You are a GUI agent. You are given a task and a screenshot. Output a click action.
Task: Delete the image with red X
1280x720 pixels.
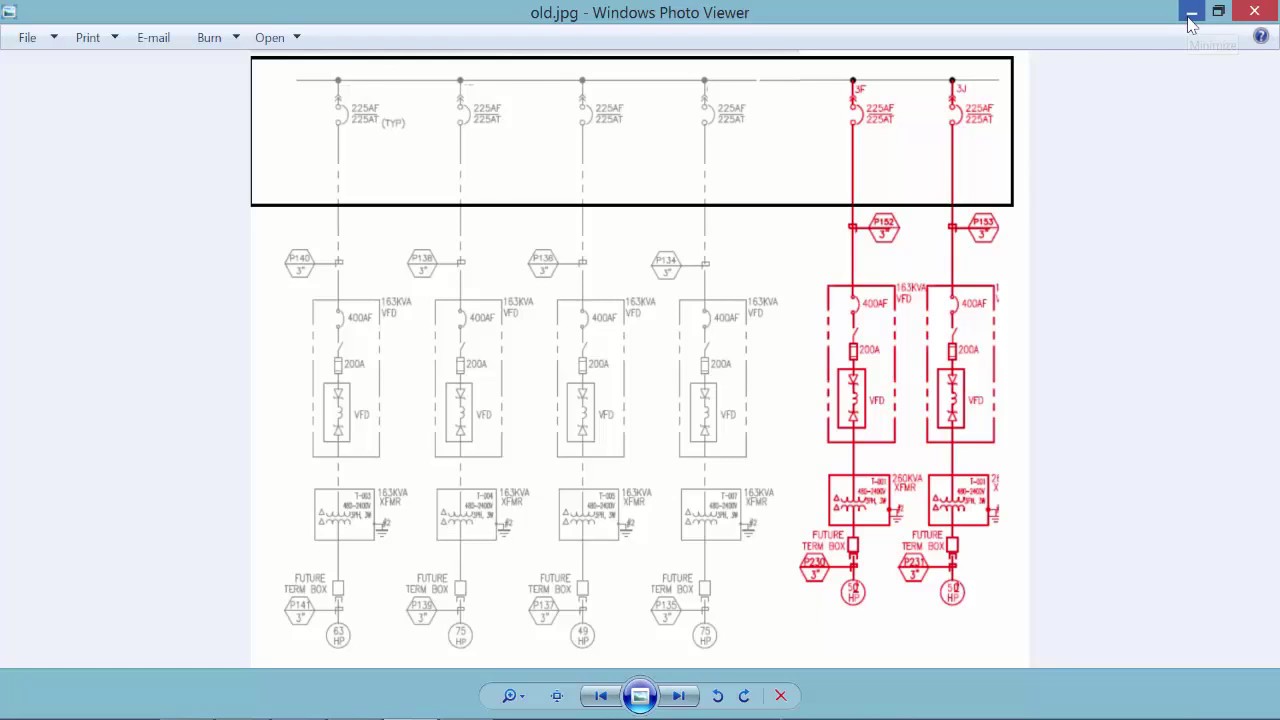[781, 696]
